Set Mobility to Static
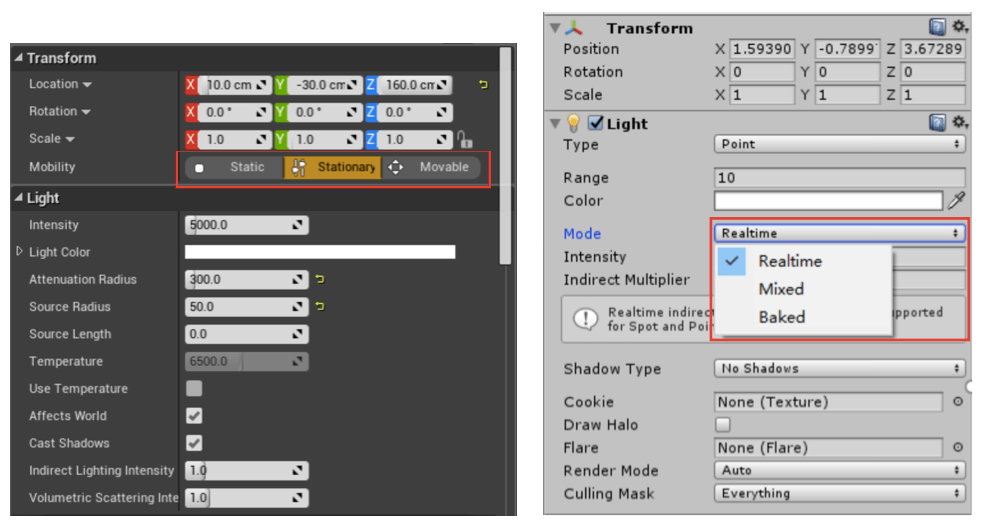The image size is (986, 530). (235, 168)
